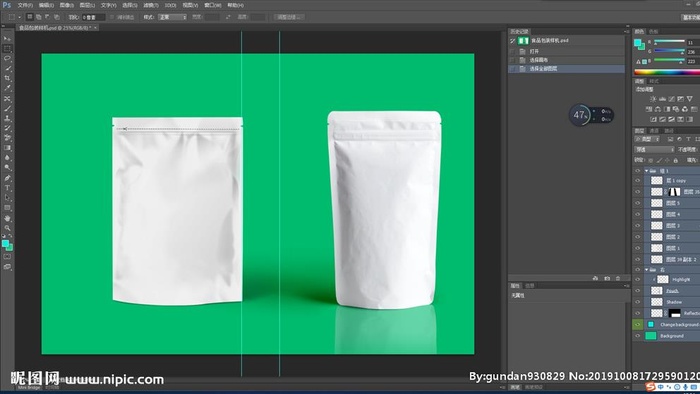This screenshot has height=394, width=700.
Task: Click the foreground color swatch in toolbar
Action: pyautogui.click(x=5, y=243)
